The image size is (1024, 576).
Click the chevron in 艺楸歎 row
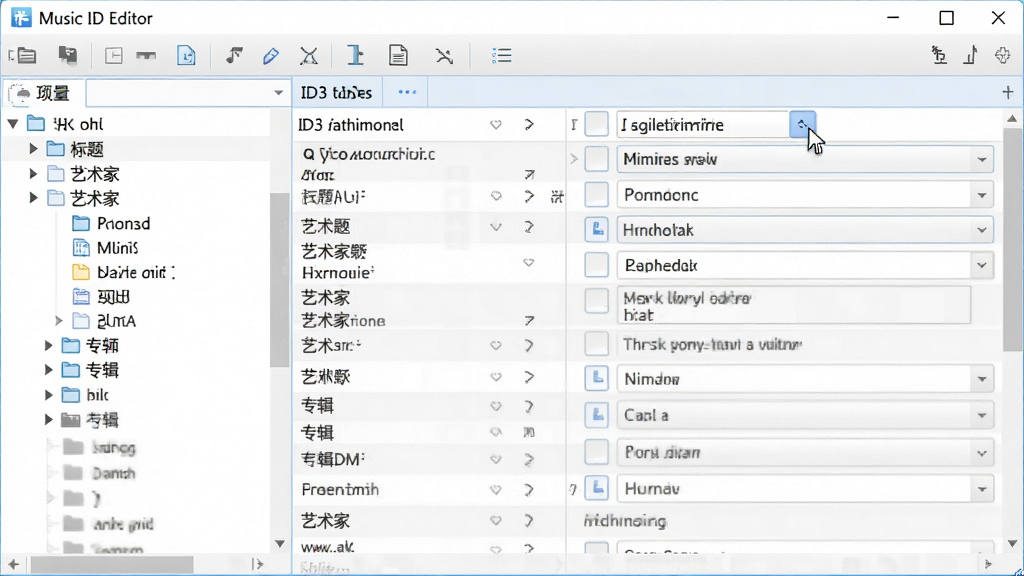click(x=529, y=377)
